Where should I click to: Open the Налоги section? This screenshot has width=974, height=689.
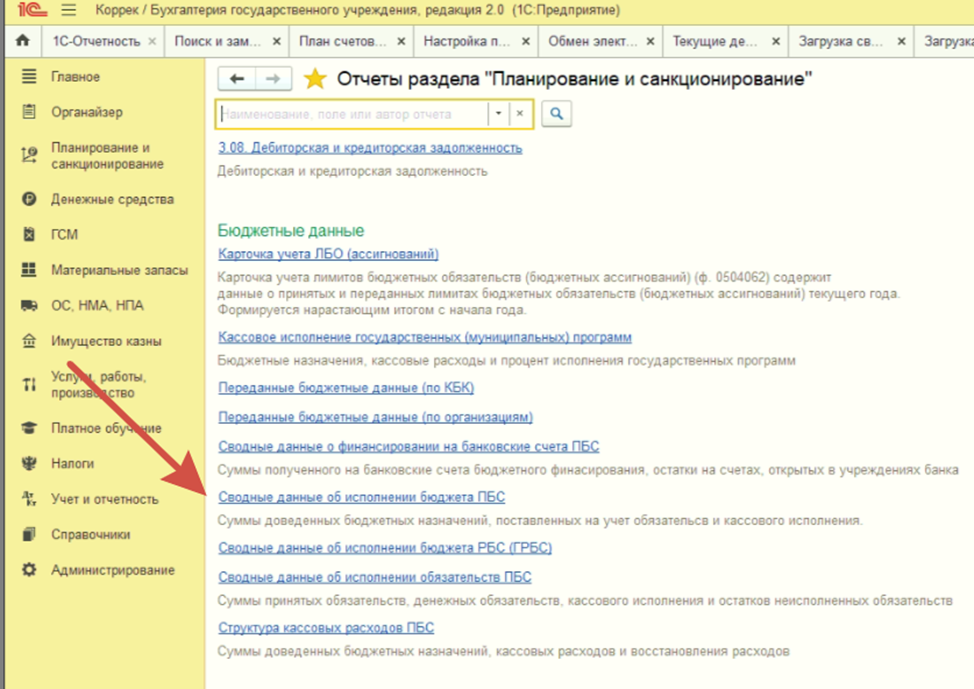point(73,463)
